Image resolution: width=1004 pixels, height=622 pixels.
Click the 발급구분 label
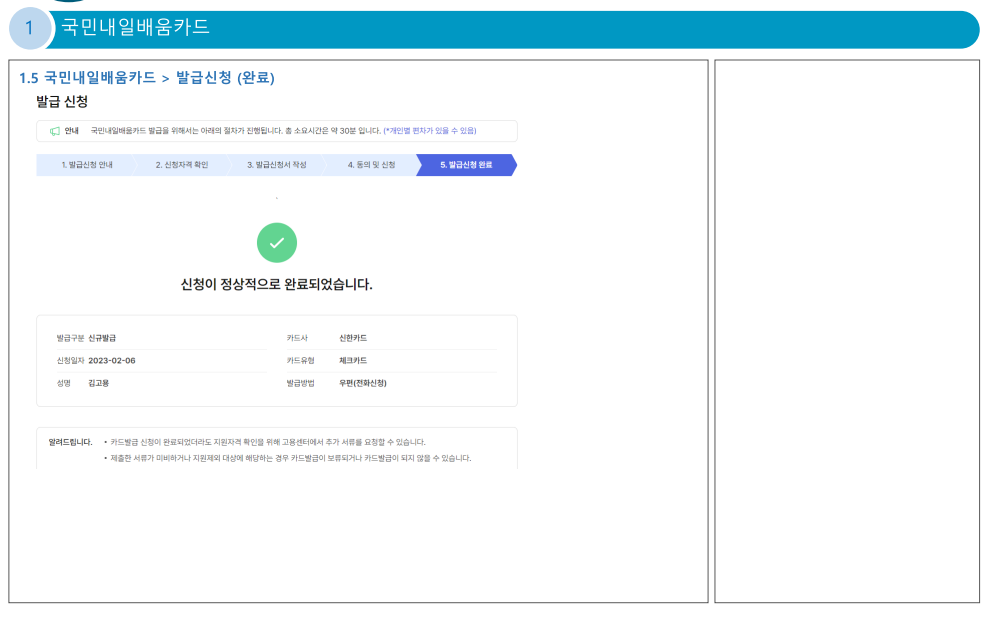point(70,338)
